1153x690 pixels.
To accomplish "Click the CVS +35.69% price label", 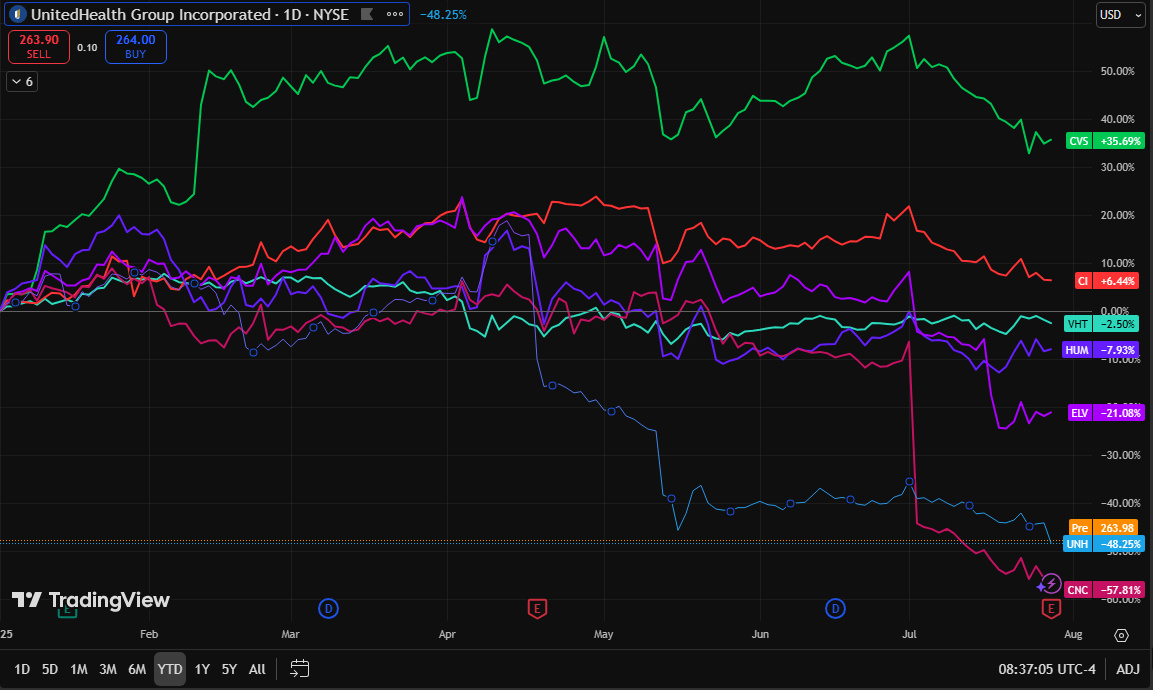I will pos(1105,141).
